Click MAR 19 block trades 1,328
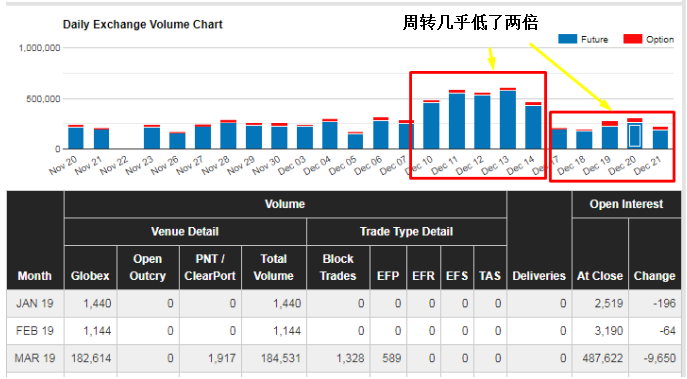This screenshot has height=379, width=687. pyautogui.click(x=350, y=358)
